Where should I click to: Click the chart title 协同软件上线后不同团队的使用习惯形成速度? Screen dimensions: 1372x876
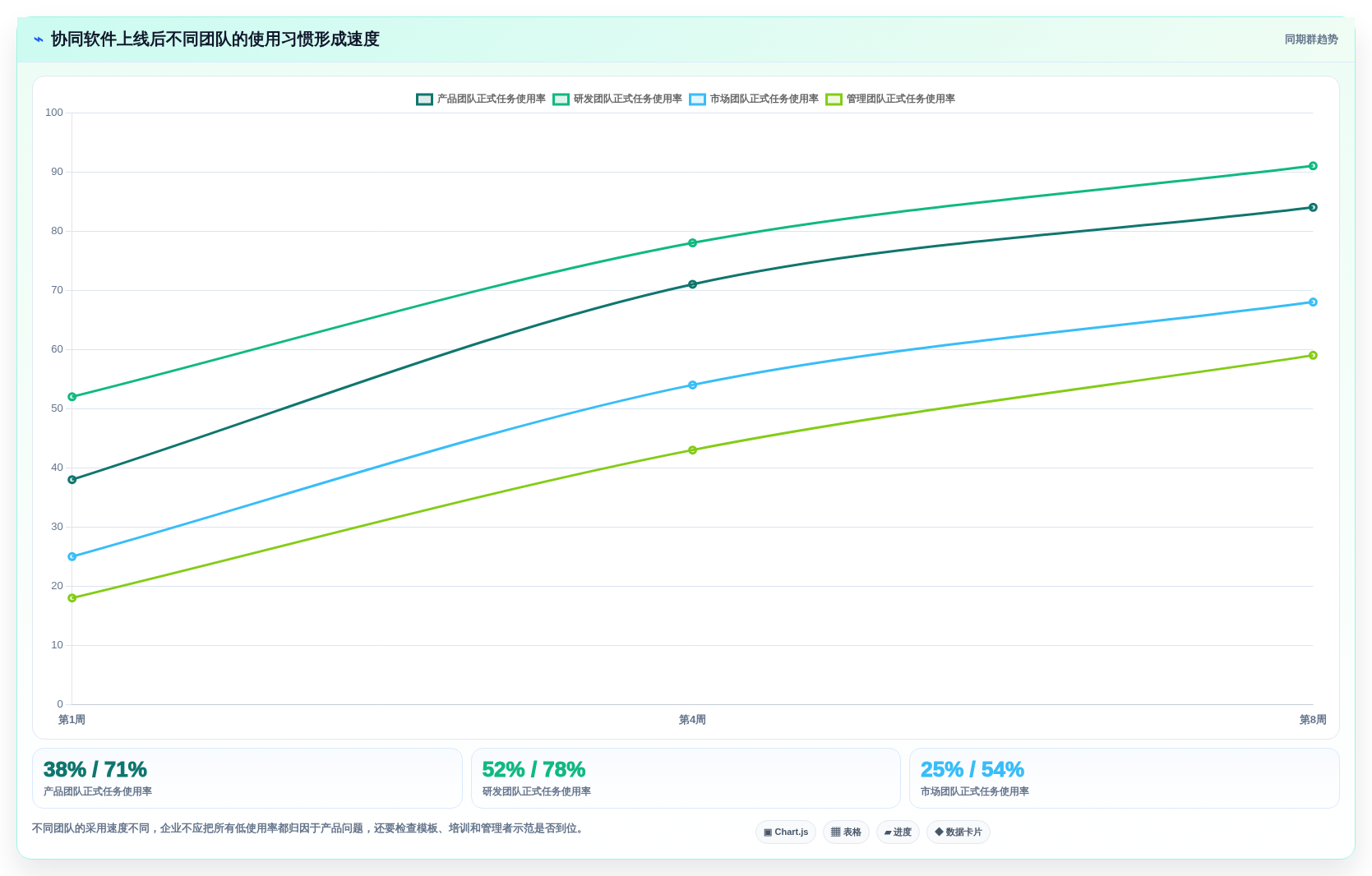215,39
